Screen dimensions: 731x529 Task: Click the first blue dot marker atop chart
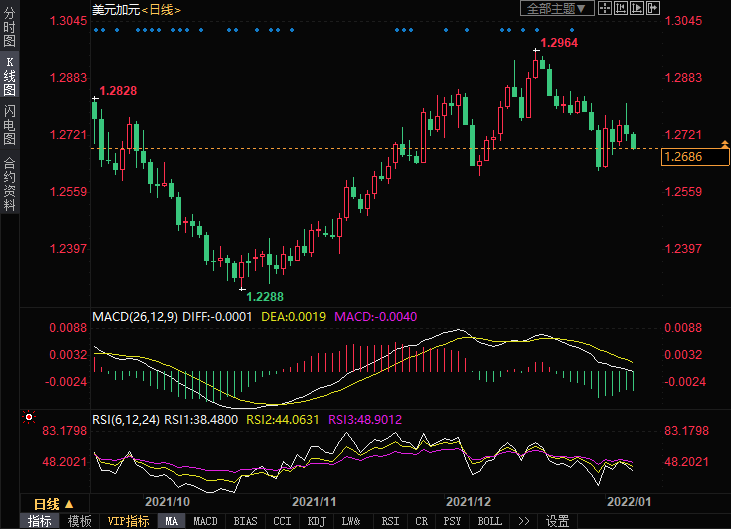(x=96, y=30)
